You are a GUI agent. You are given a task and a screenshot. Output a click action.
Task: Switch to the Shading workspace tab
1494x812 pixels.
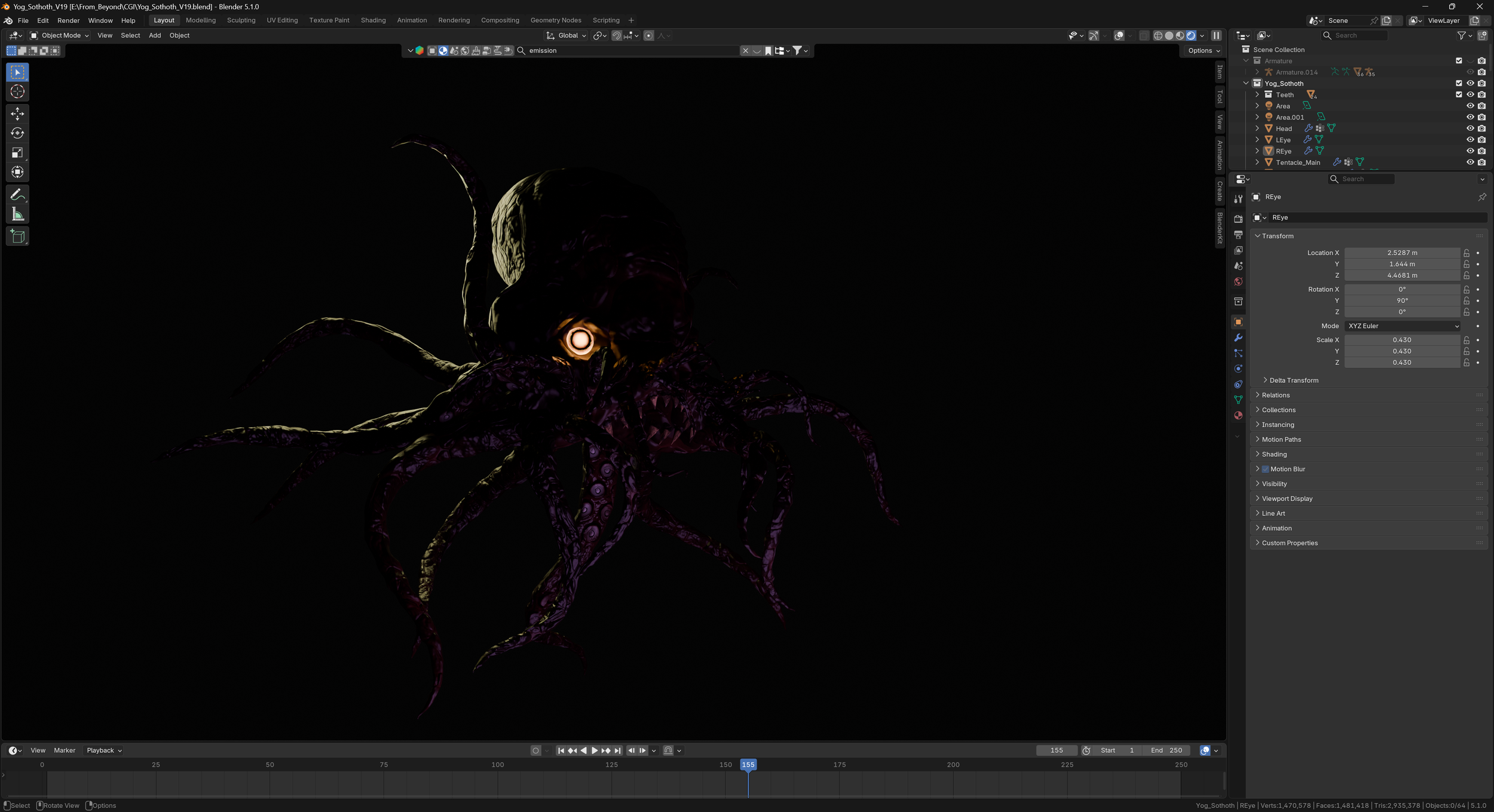tap(373, 20)
